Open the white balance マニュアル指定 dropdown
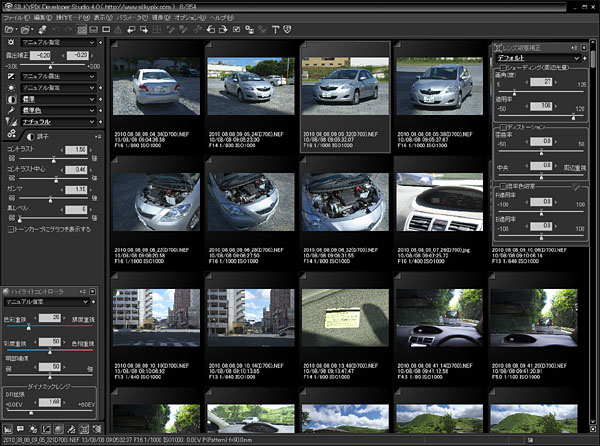This screenshot has width=600, height=446. [58, 88]
